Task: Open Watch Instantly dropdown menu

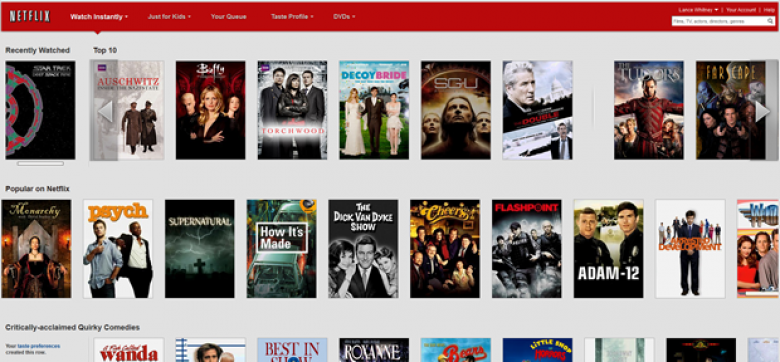Action: (x=99, y=17)
